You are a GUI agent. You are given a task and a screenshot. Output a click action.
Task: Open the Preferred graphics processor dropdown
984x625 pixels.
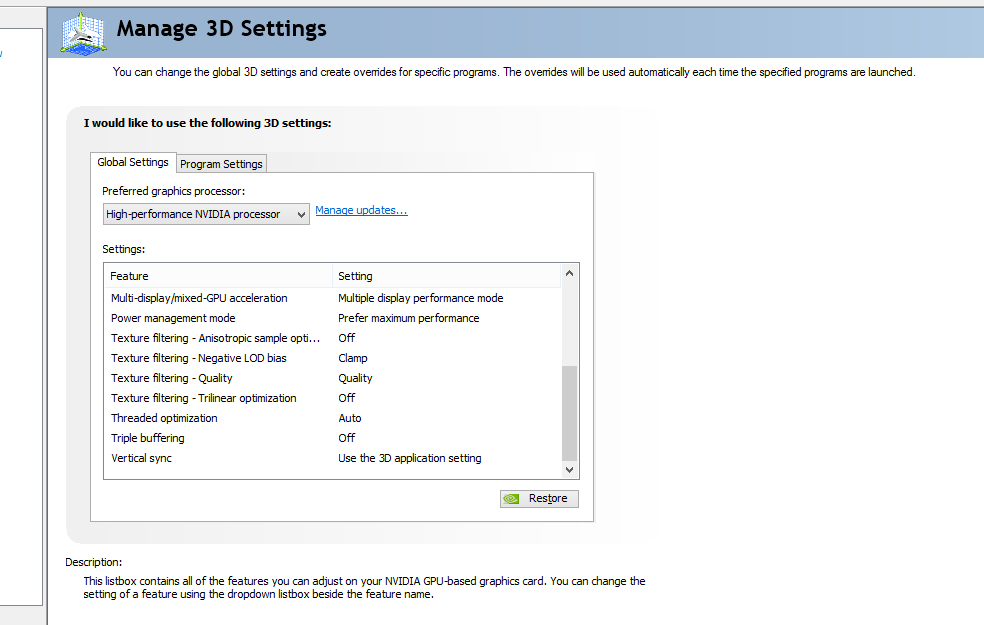click(206, 214)
